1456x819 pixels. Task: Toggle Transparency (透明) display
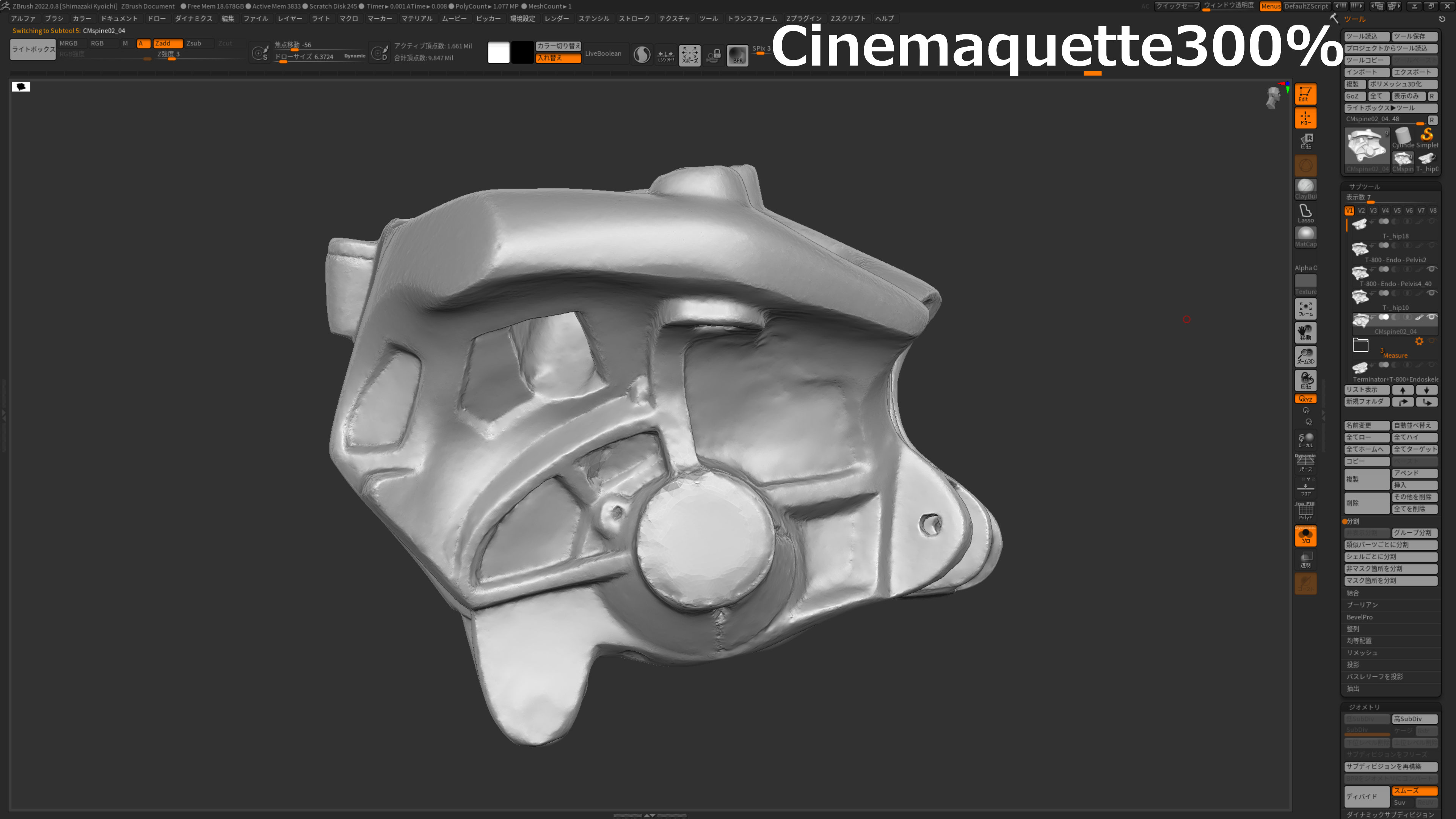pos(1305,560)
